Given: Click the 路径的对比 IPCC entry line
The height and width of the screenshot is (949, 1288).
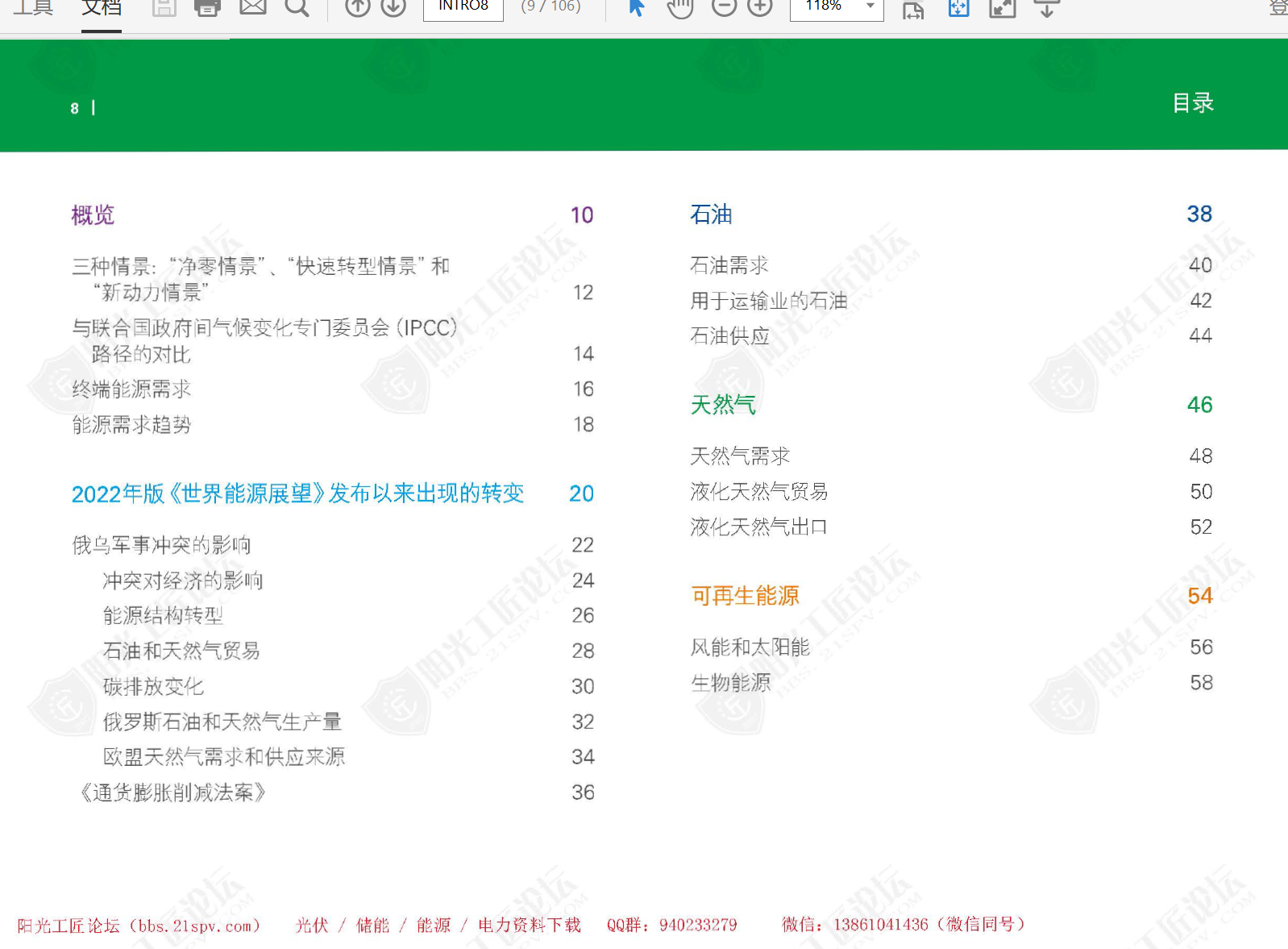Looking at the screenshot, I should [141, 354].
